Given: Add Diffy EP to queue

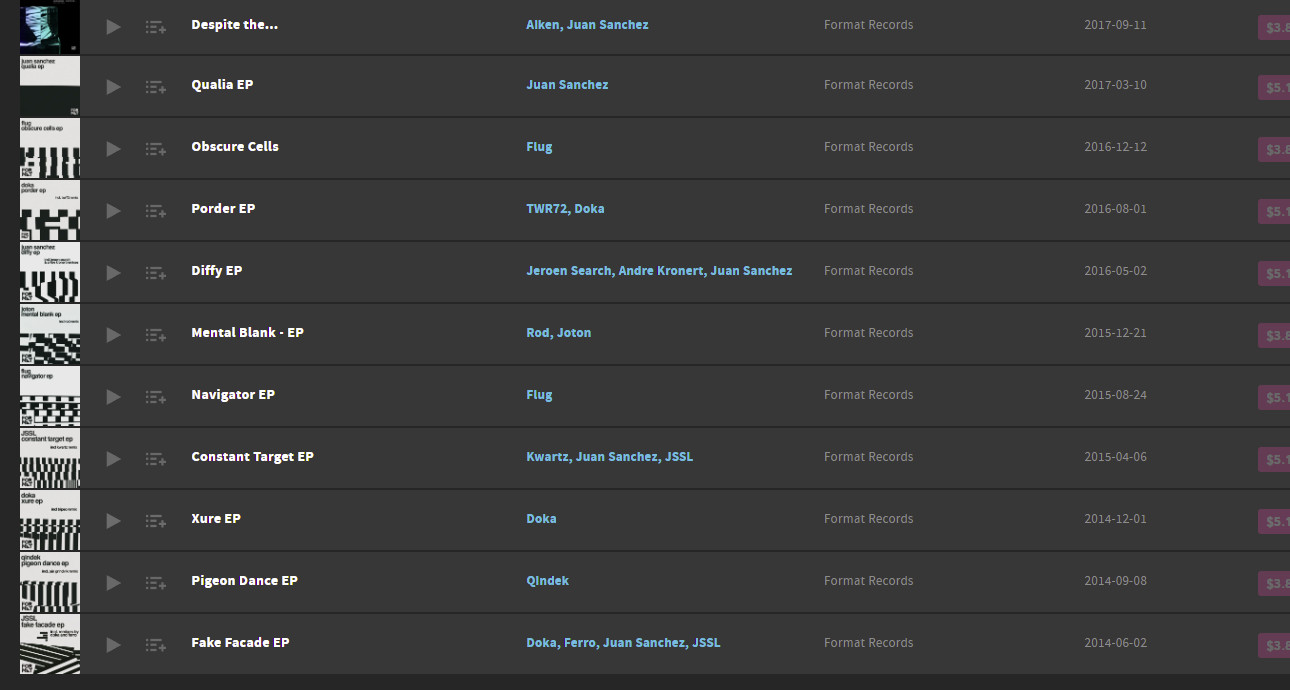Looking at the screenshot, I should point(155,273).
